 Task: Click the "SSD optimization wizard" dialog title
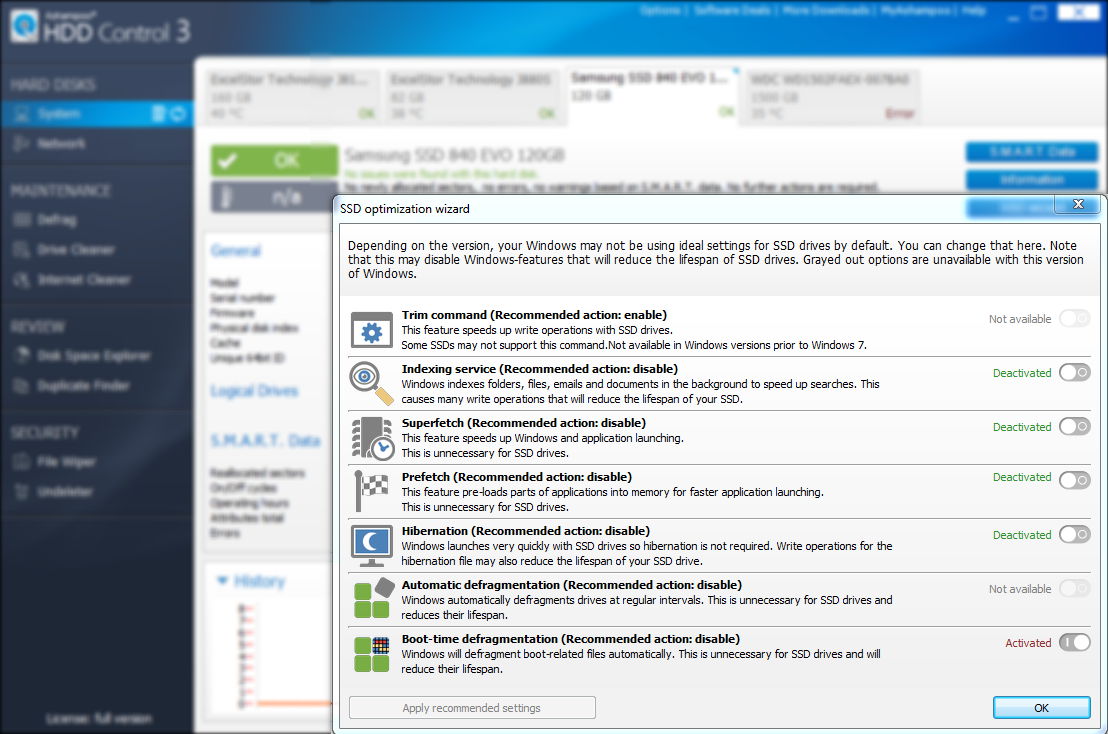pyautogui.click(x=405, y=209)
